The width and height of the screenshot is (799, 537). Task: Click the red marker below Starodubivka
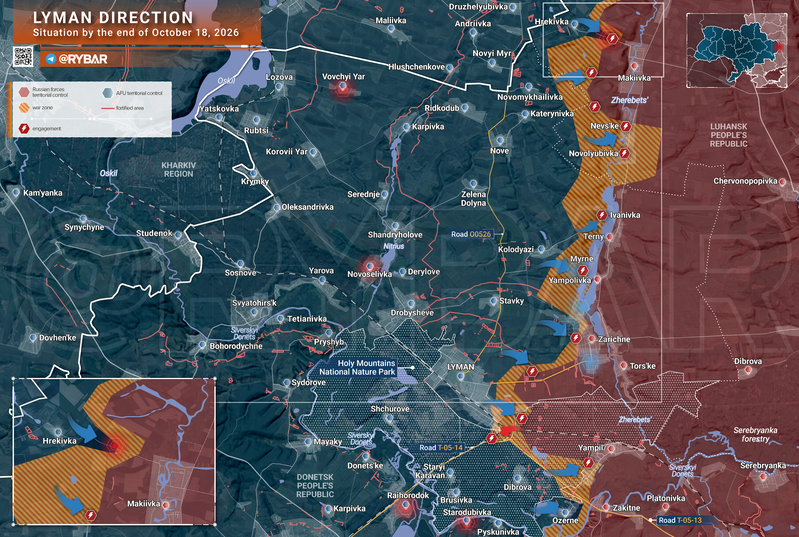click(466, 522)
